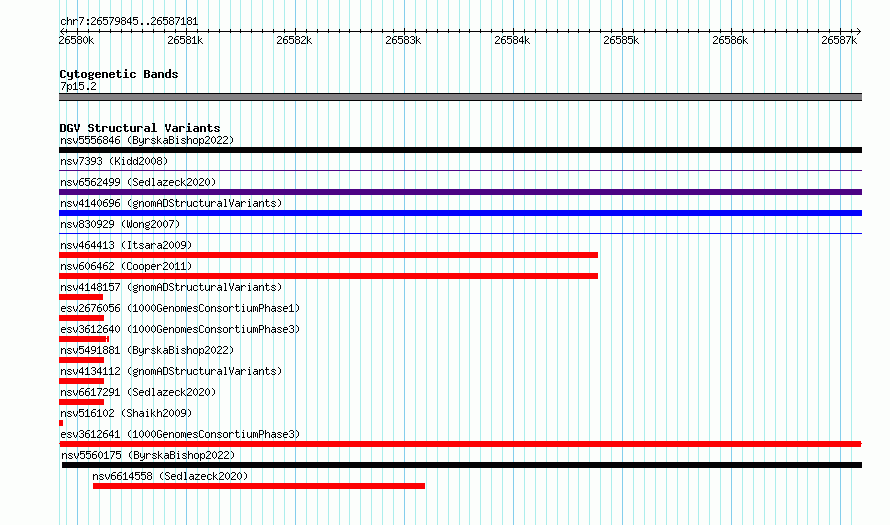
Task: Click the short red nsv4148157 bar
Action: 81,297
